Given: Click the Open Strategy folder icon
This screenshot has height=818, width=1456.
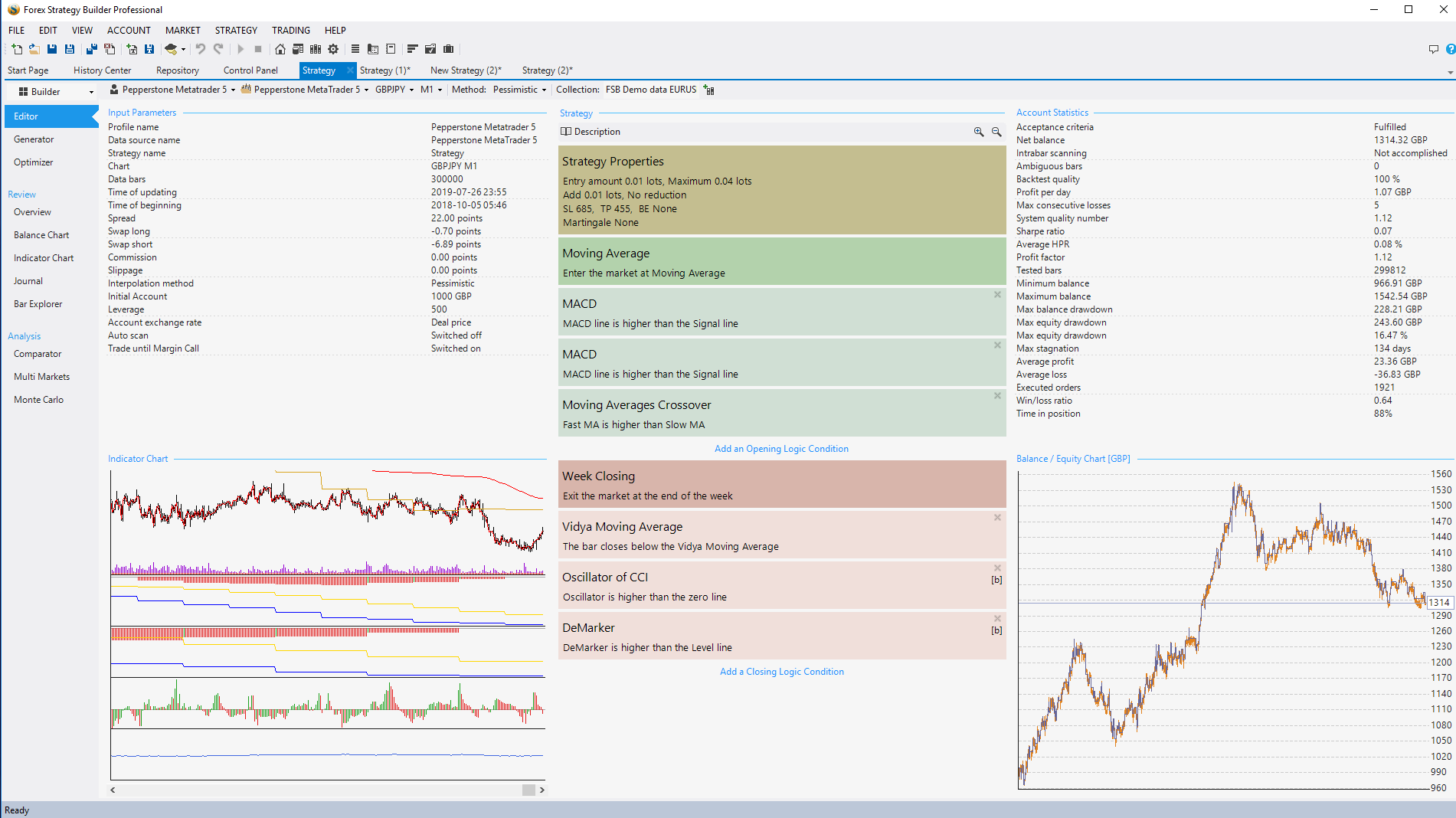Looking at the screenshot, I should (x=34, y=49).
